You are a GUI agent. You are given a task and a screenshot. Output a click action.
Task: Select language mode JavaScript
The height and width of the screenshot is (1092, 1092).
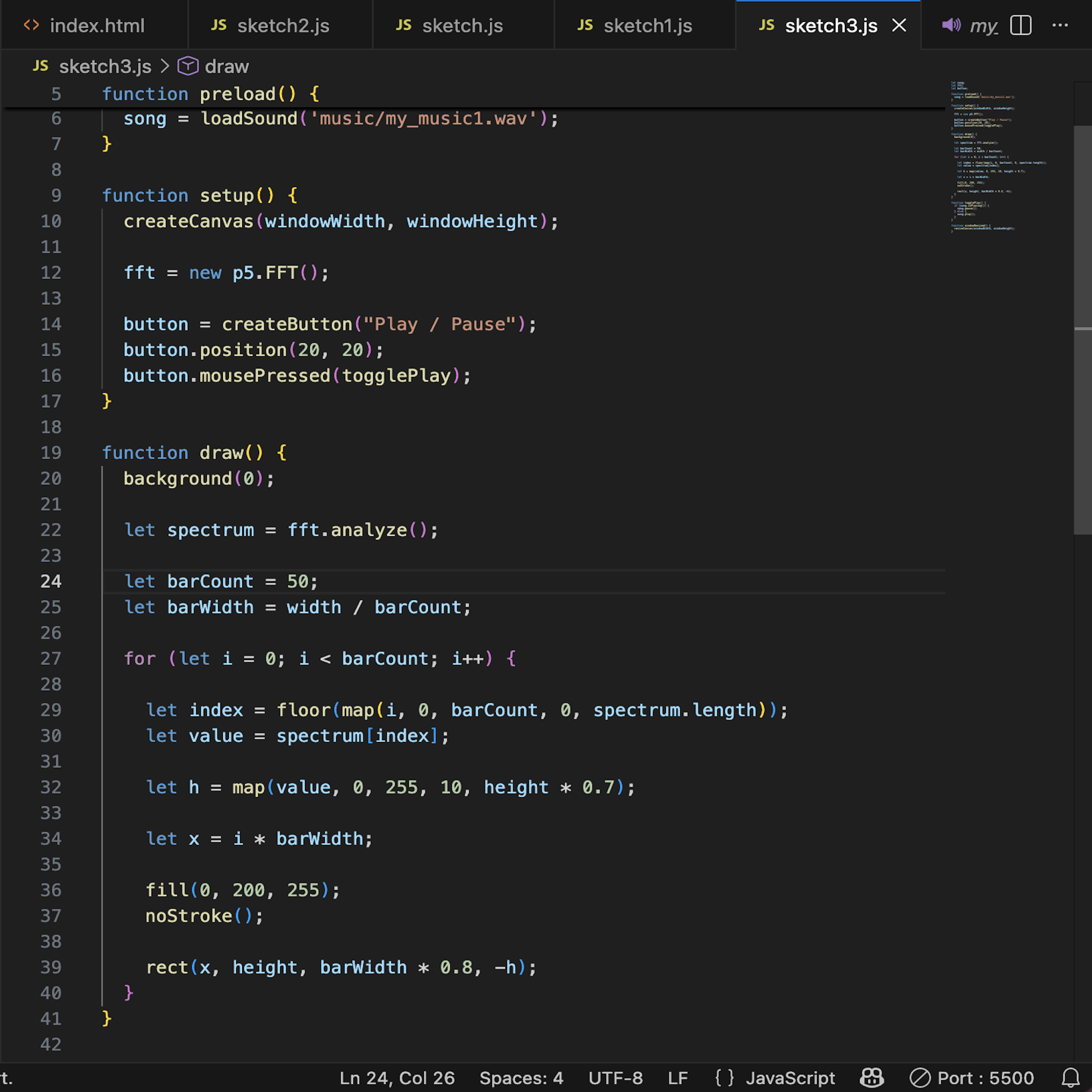pyautogui.click(x=790, y=1078)
